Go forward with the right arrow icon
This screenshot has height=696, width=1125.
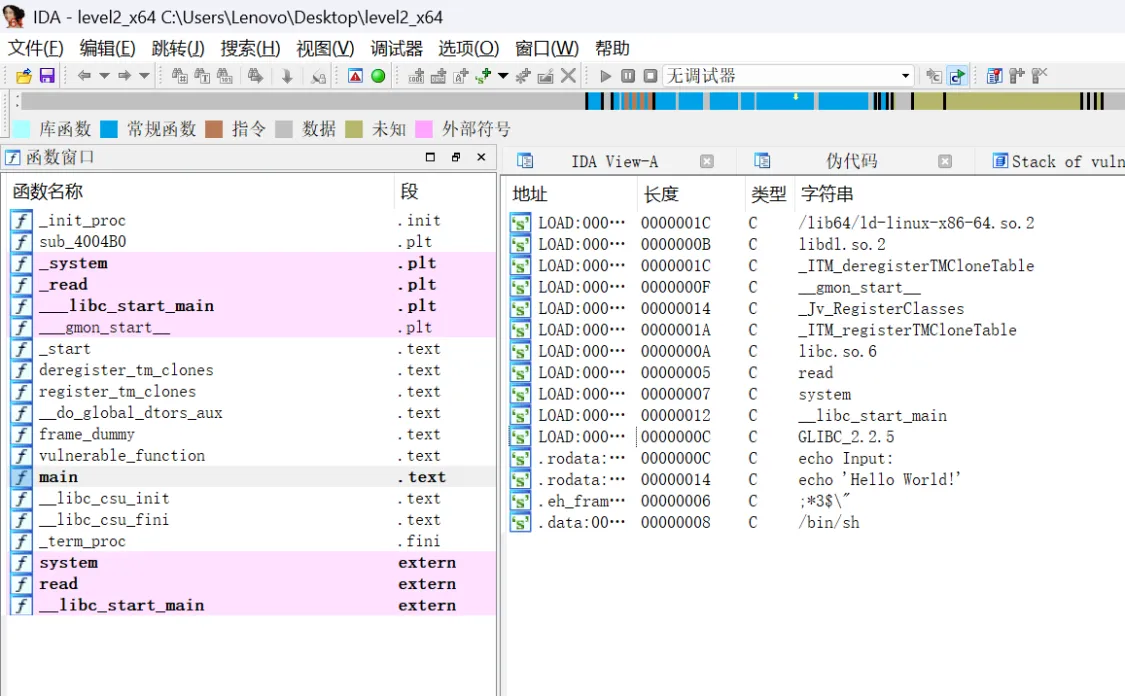coord(124,76)
